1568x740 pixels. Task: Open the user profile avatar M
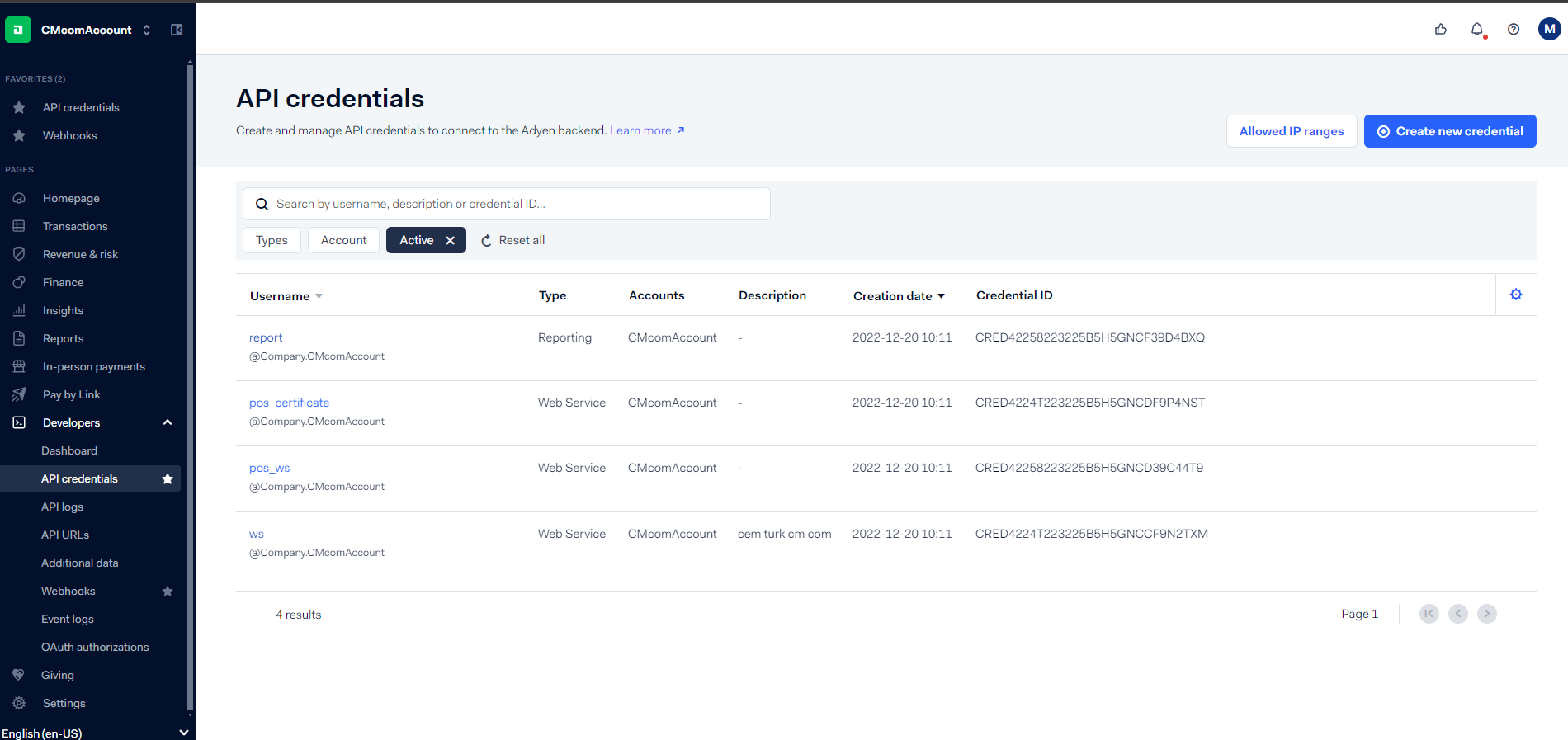click(1550, 29)
